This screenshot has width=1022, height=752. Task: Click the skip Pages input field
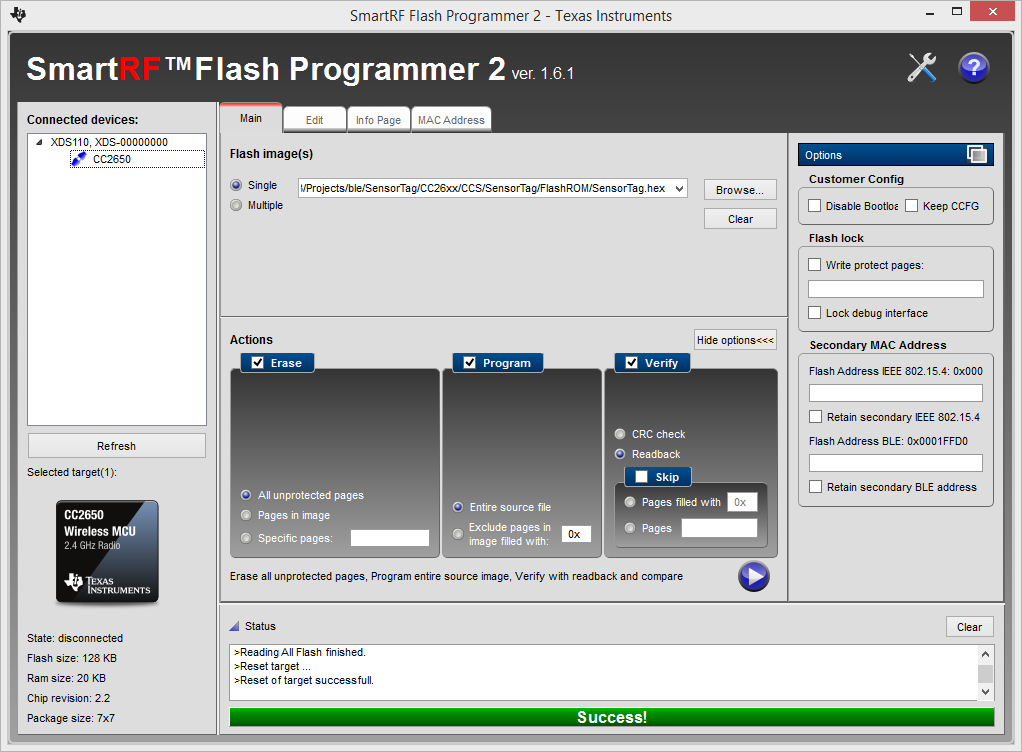coord(720,528)
